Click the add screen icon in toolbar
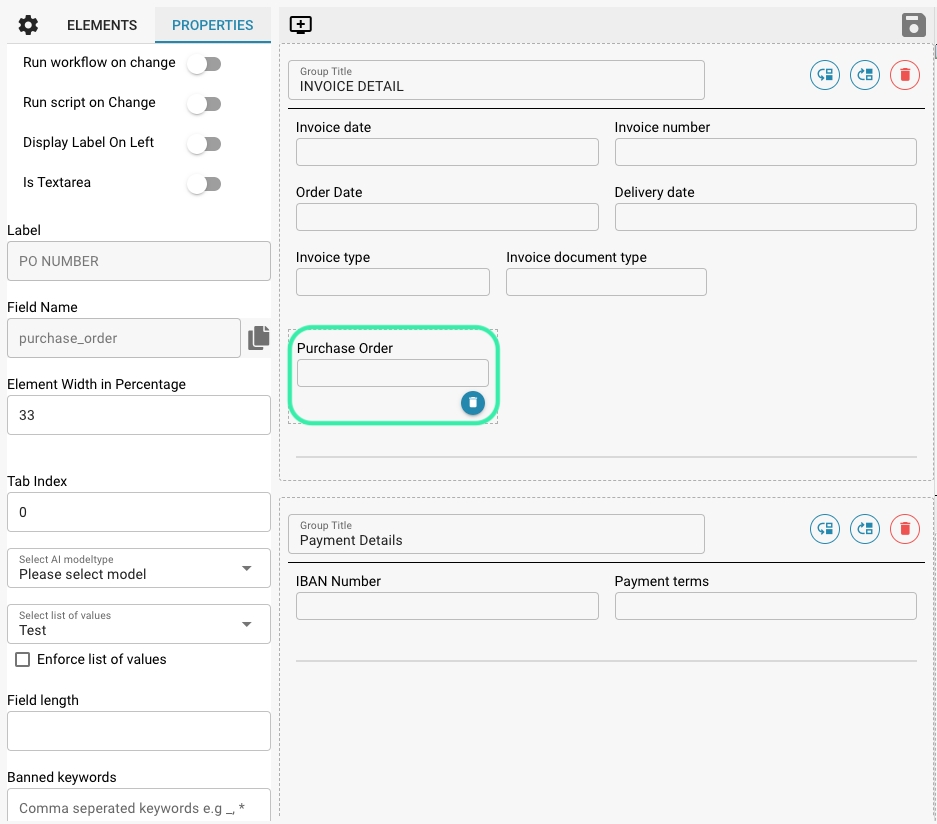The height and width of the screenshot is (824, 937). click(300, 25)
